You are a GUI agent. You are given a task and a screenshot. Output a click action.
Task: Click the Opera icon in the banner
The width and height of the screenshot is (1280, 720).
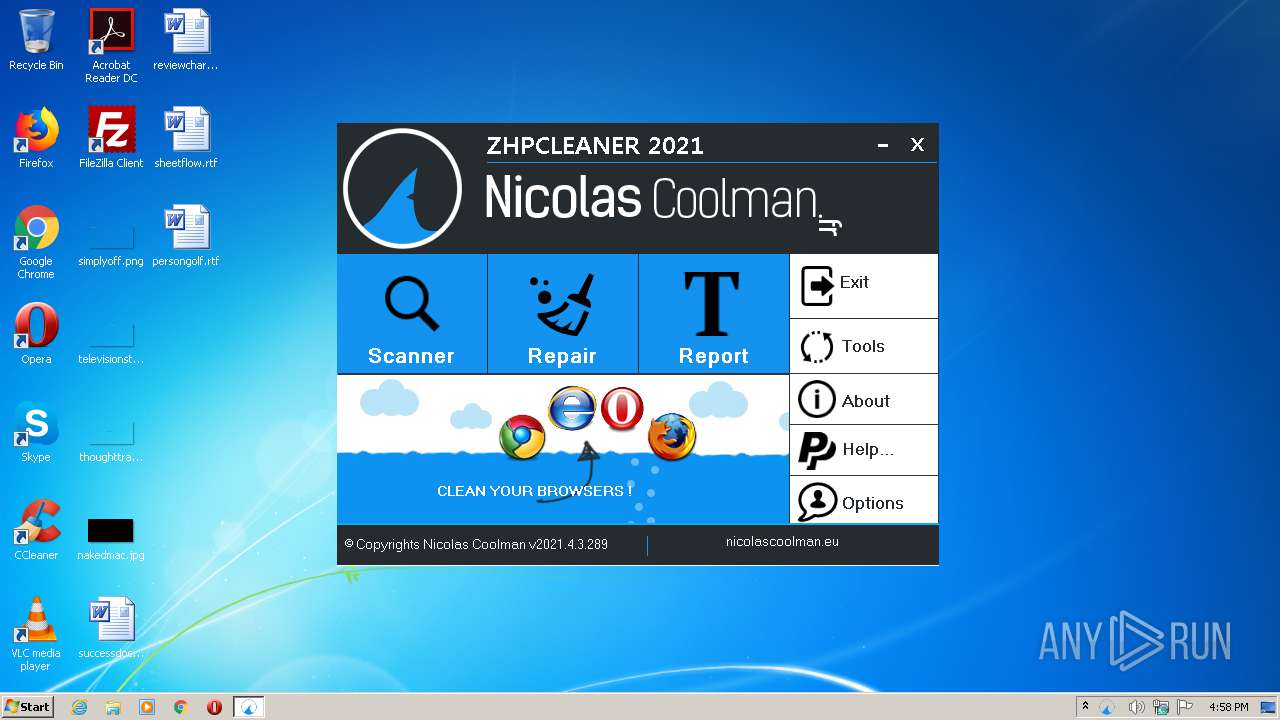tap(622, 409)
